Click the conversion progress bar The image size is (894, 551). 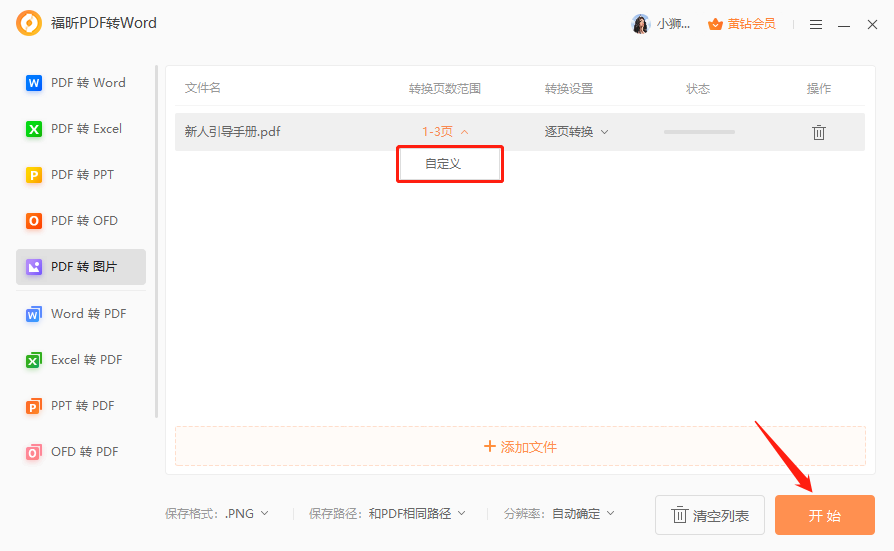point(699,132)
